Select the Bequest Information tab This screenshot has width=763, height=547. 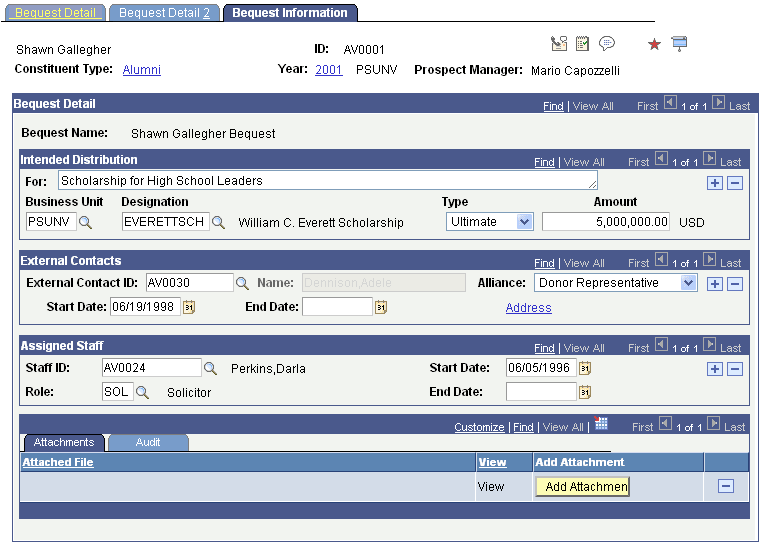[290, 13]
